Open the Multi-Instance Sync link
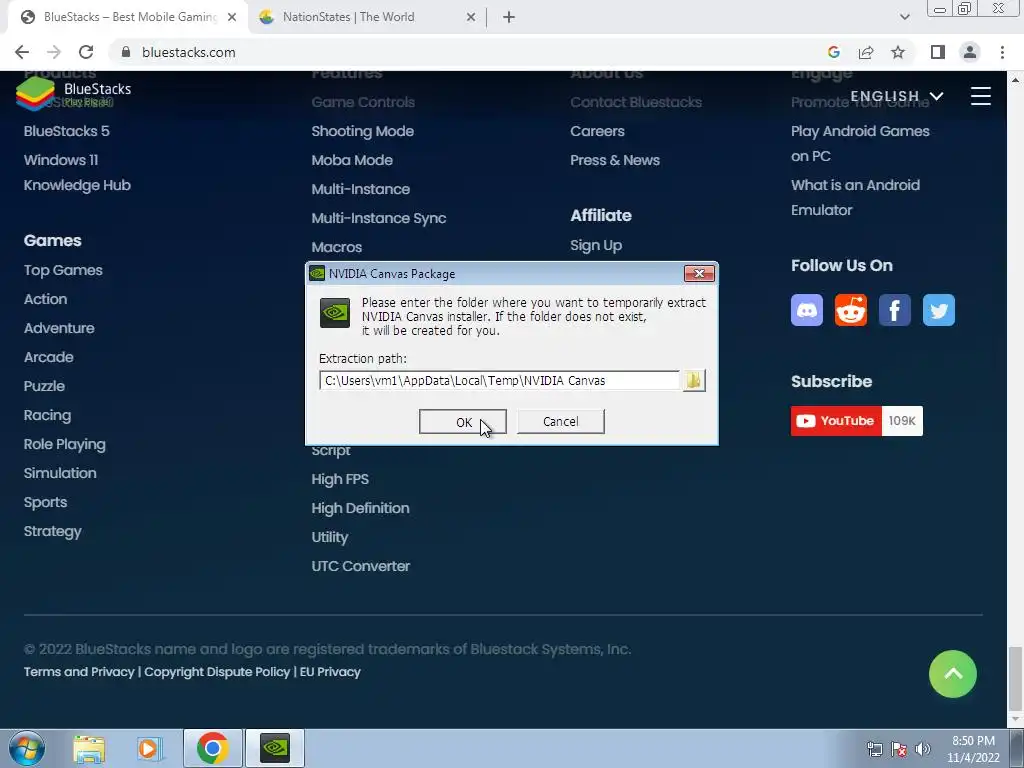This screenshot has width=1024, height=768. point(379,218)
